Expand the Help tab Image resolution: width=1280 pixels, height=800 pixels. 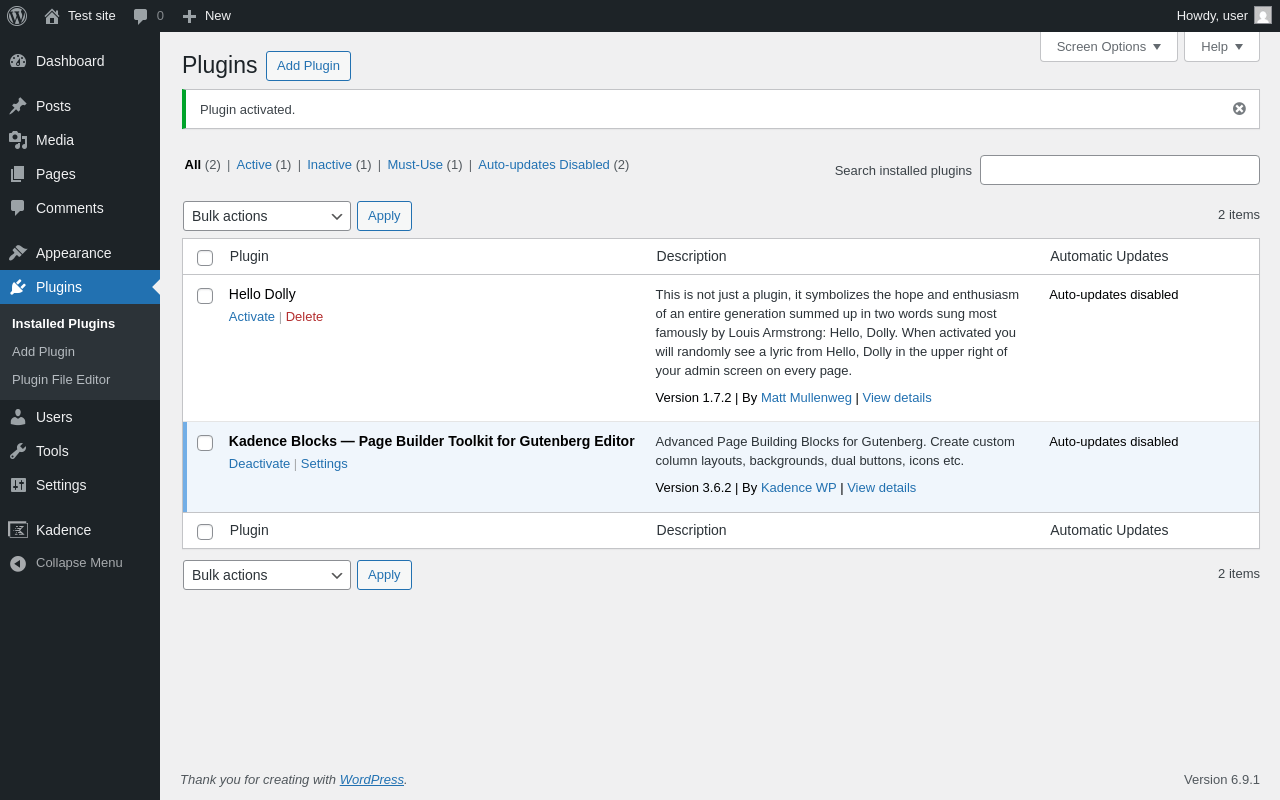point(1221,46)
